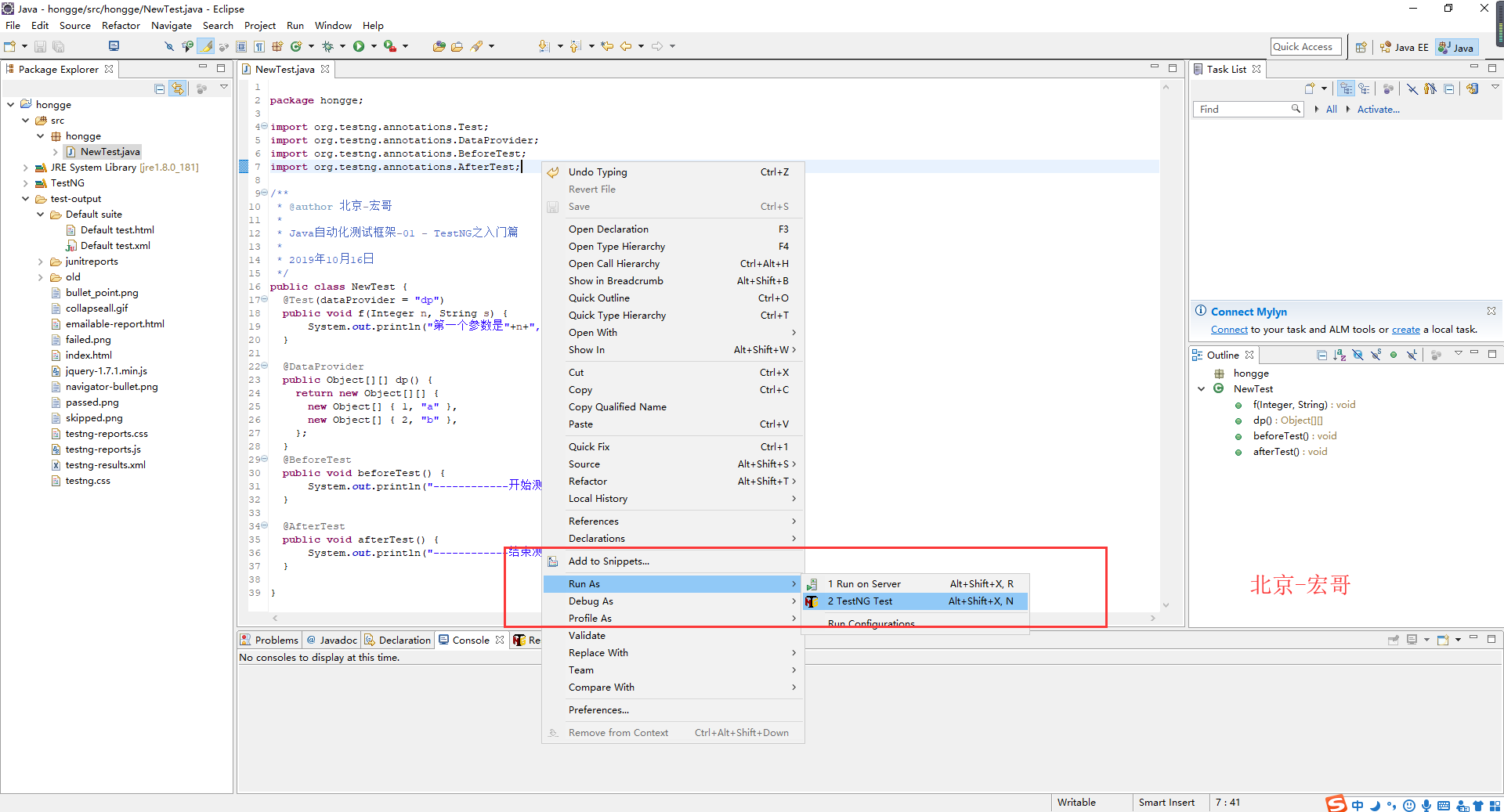Expand the junitreports folder
This screenshot has height=812, width=1504.
coord(41,261)
